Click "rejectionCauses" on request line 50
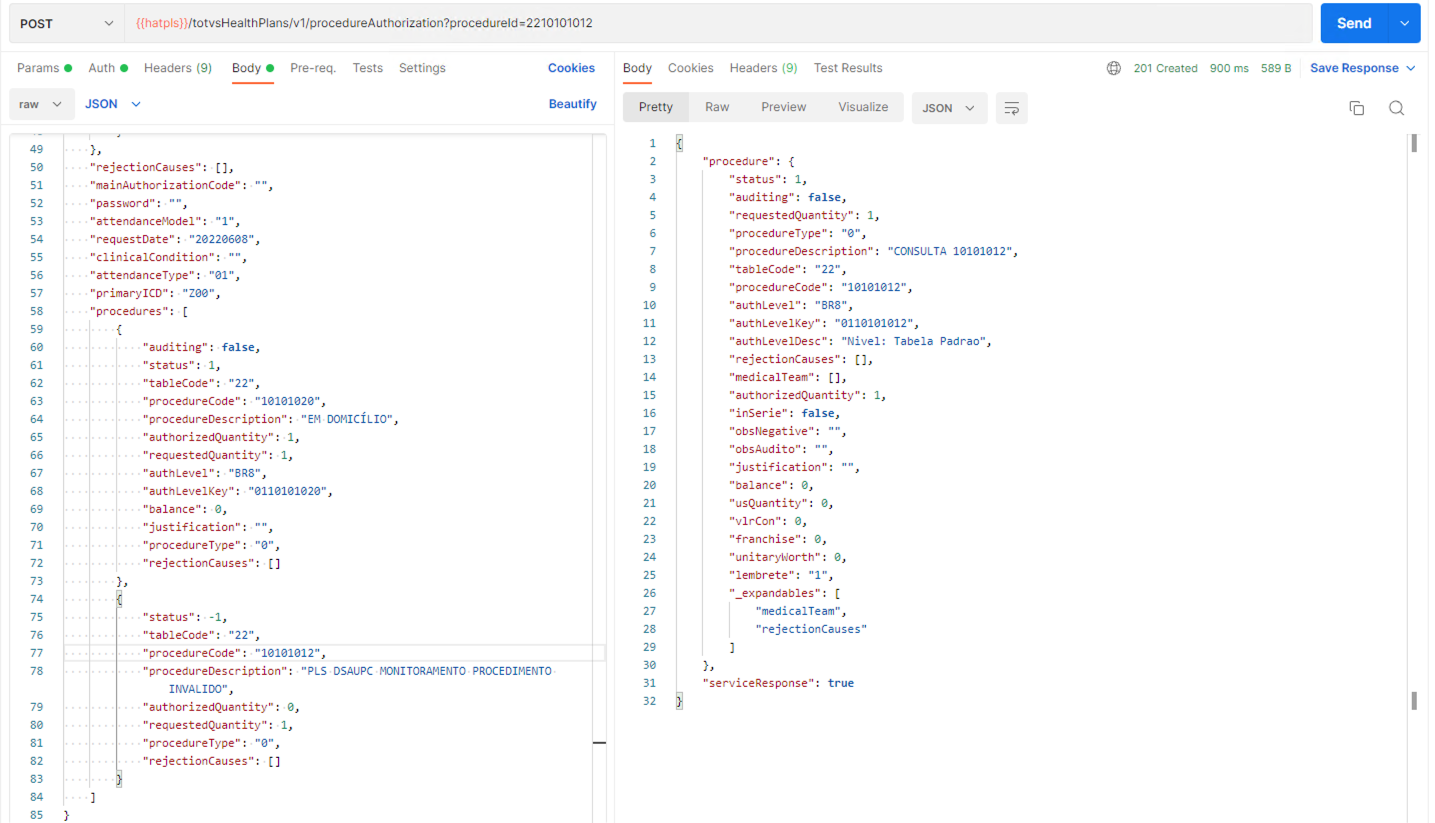 pos(150,167)
